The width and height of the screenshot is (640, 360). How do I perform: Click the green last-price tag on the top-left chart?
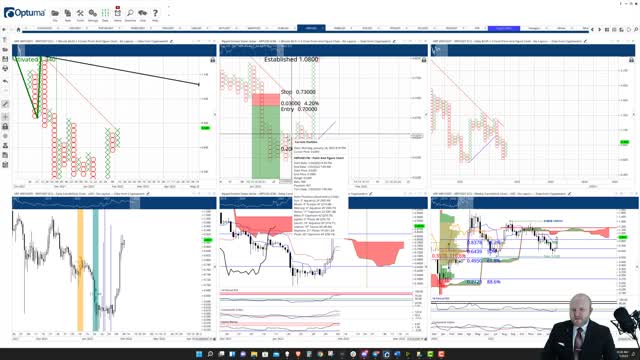click(205, 128)
